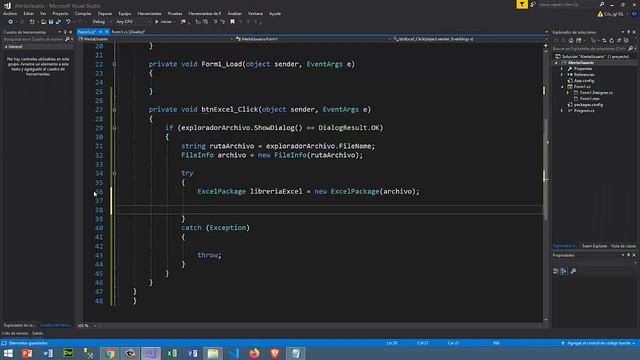Screen dimensions: 640x360
Task: Open the AlertaUsuario.Form1 class navigation dropdown
Action: click(x=312, y=39)
